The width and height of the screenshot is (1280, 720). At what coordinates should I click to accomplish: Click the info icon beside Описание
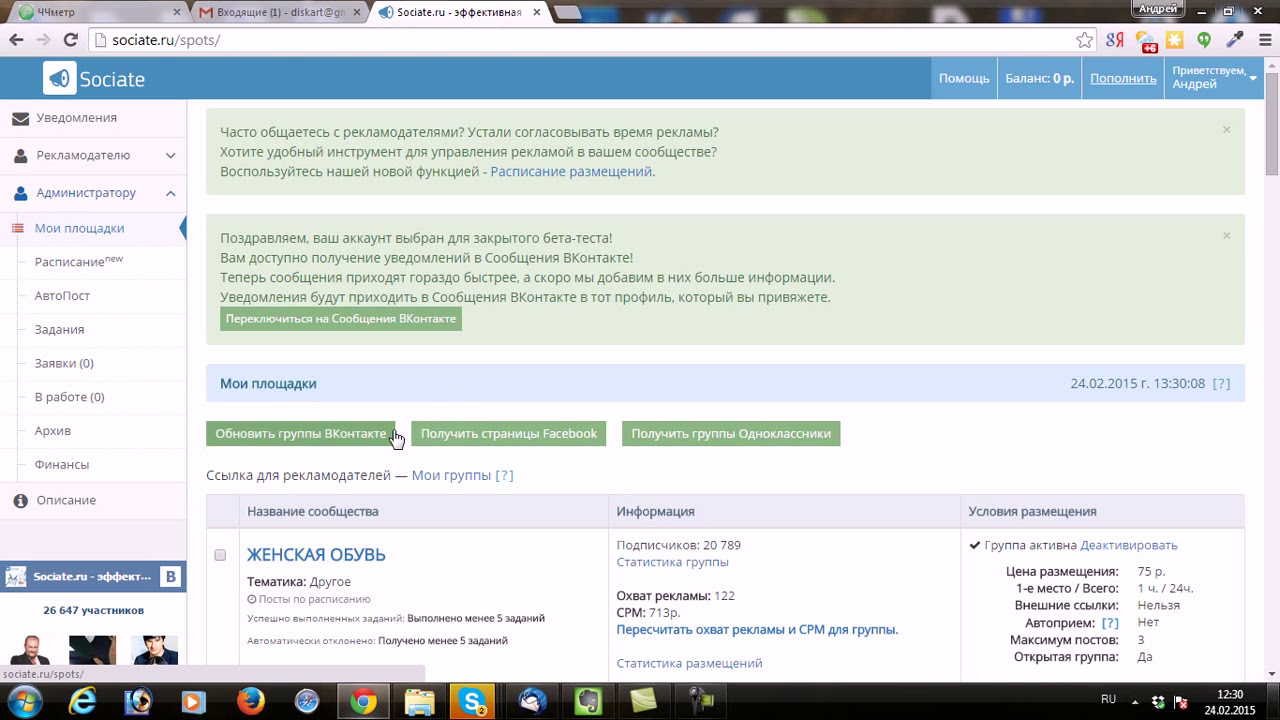[x=20, y=500]
